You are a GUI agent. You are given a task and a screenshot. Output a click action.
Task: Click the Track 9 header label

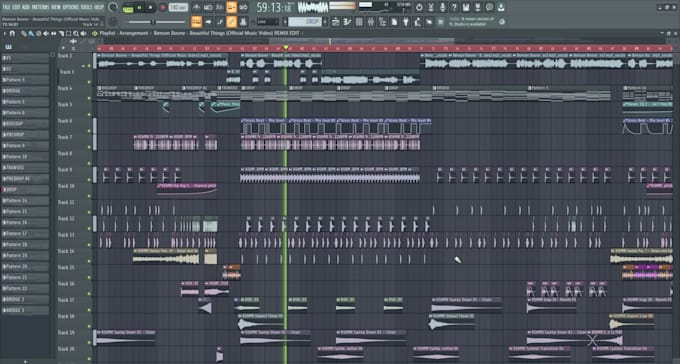click(x=66, y=170)
